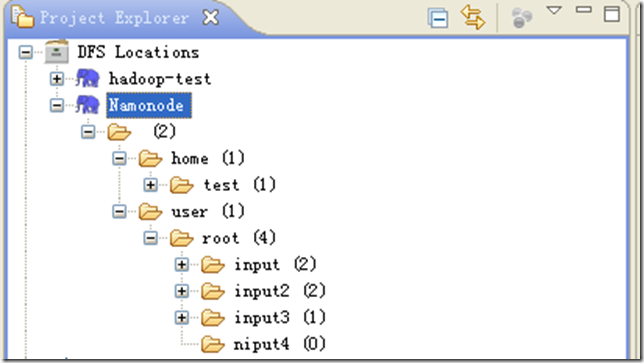This screenshot has width=644, height=363.
Task: Collapse the Namonode location node
Action: (57, 106)
